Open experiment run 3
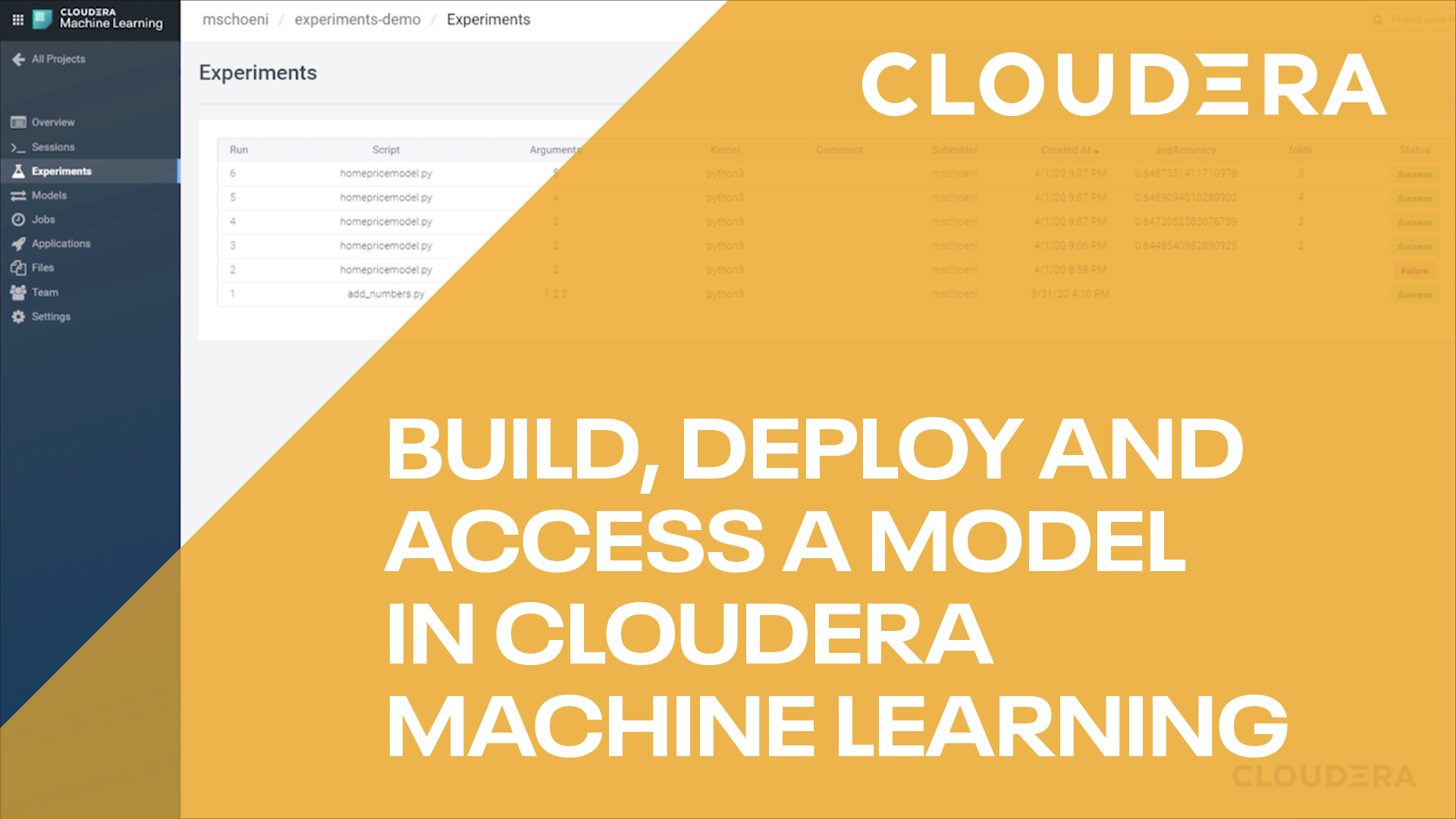This screenshot has height=819, width=1456. [x=233, y=246]
